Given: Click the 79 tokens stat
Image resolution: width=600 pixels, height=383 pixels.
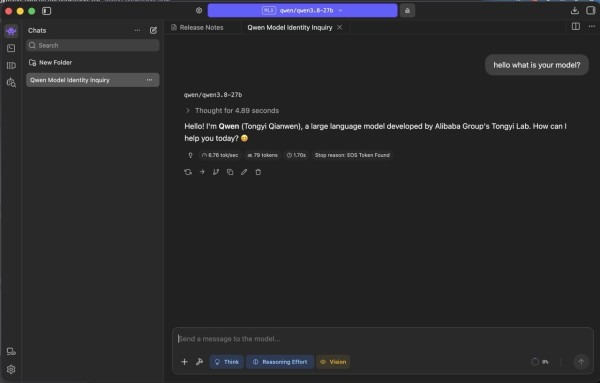Looking at the screenshot, I should tap(262, 155).
